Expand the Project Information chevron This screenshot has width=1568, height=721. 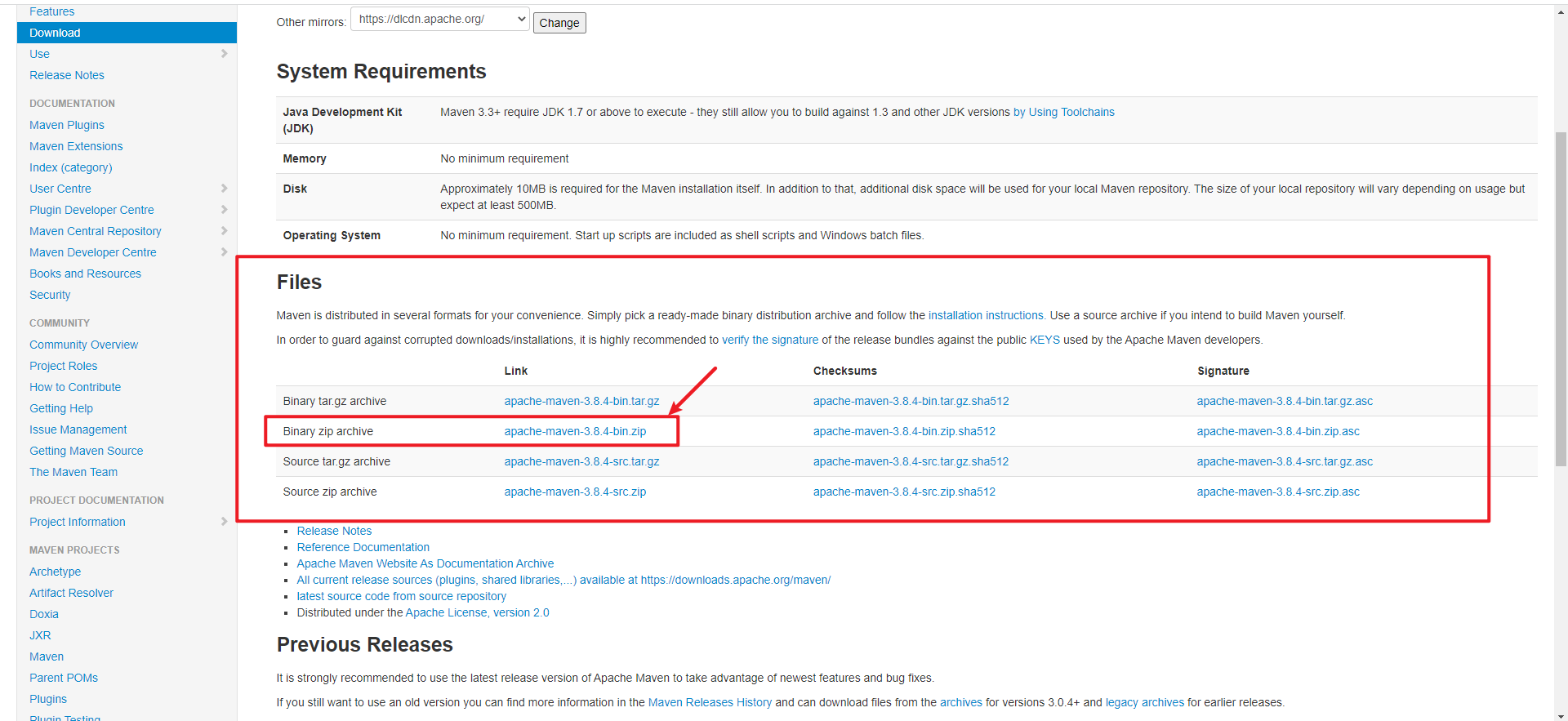pos(224,522)
